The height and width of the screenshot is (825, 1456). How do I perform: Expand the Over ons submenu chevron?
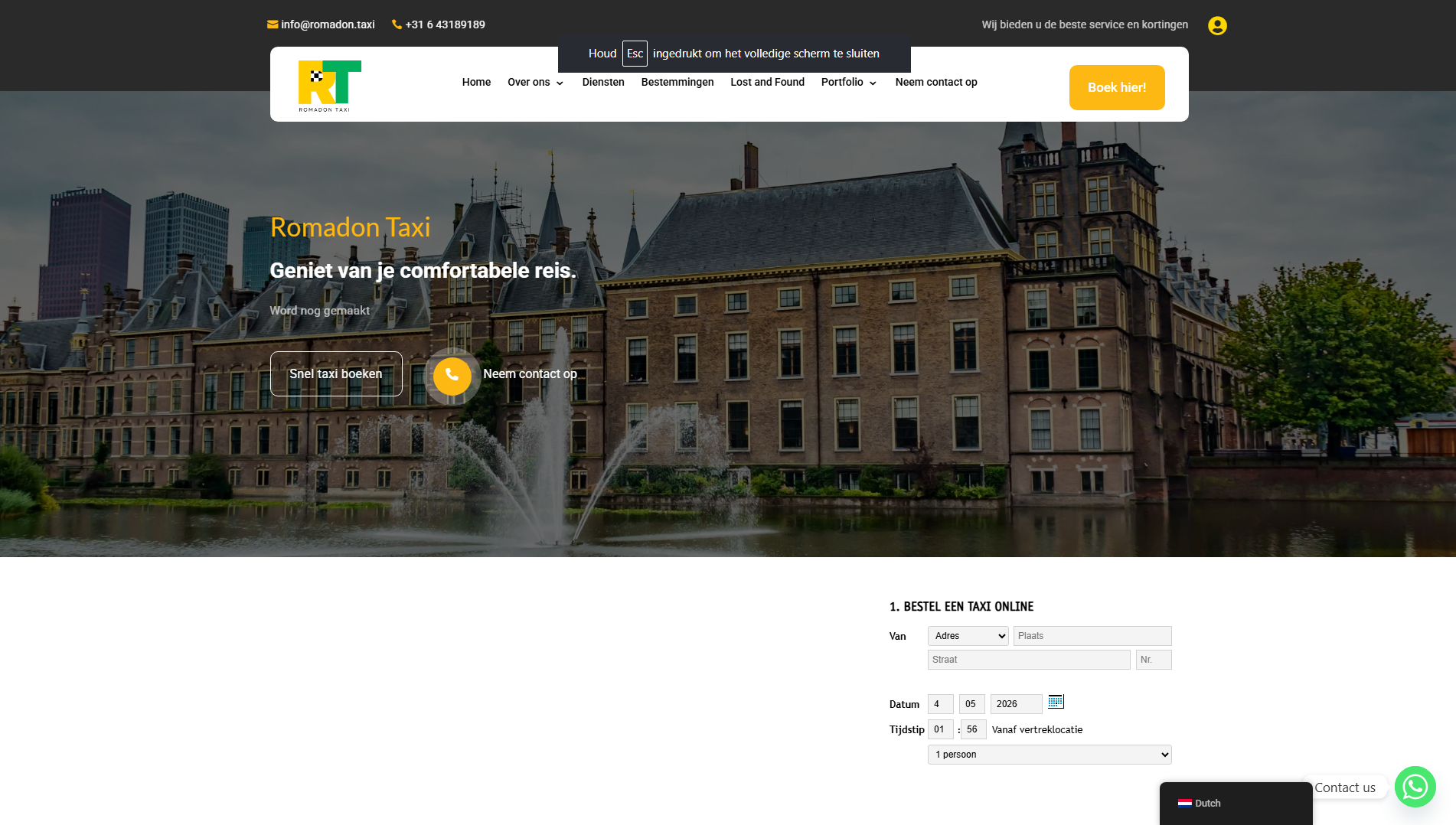(560, 83)
